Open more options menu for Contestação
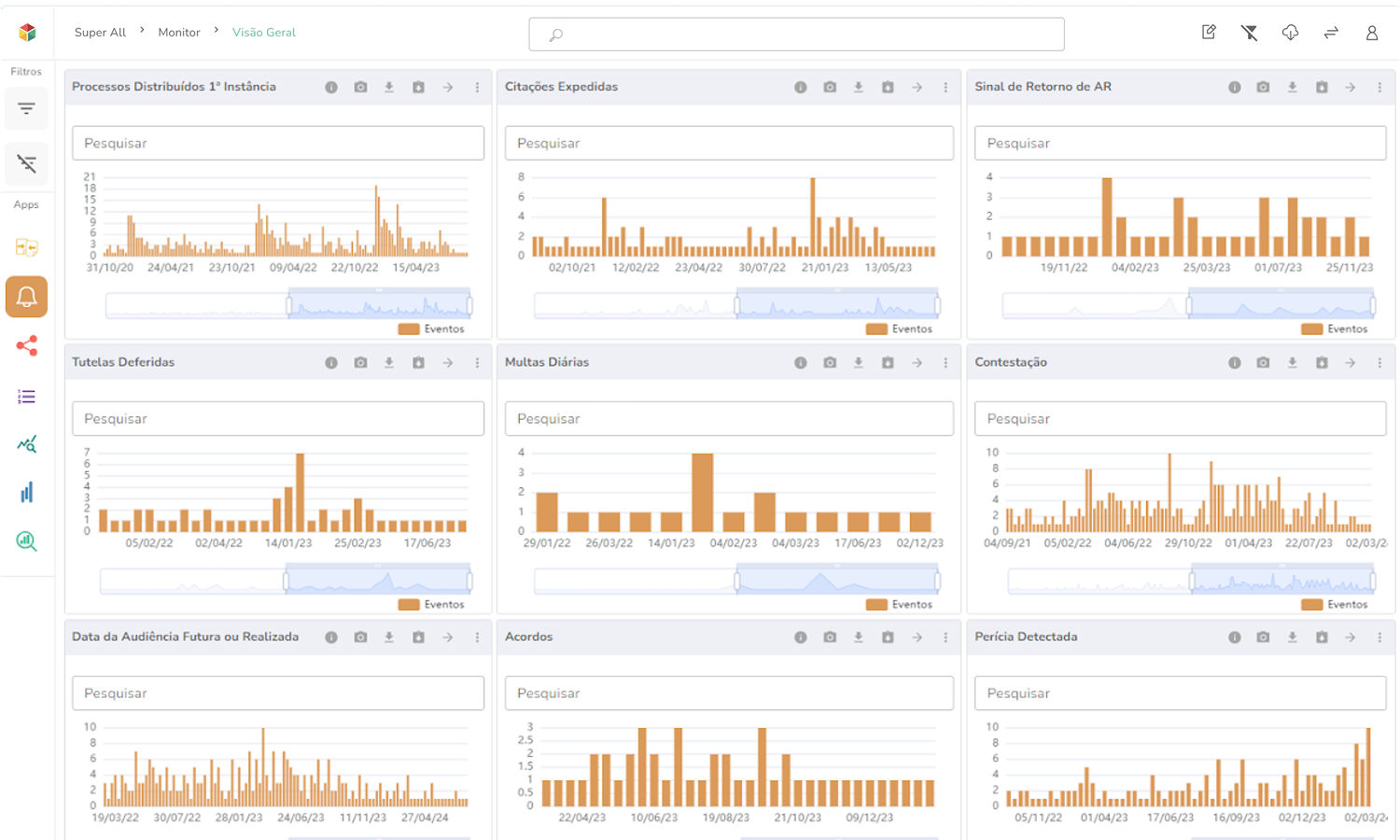This screenshot has height=840, width=1400. [x=1379, y=362]
